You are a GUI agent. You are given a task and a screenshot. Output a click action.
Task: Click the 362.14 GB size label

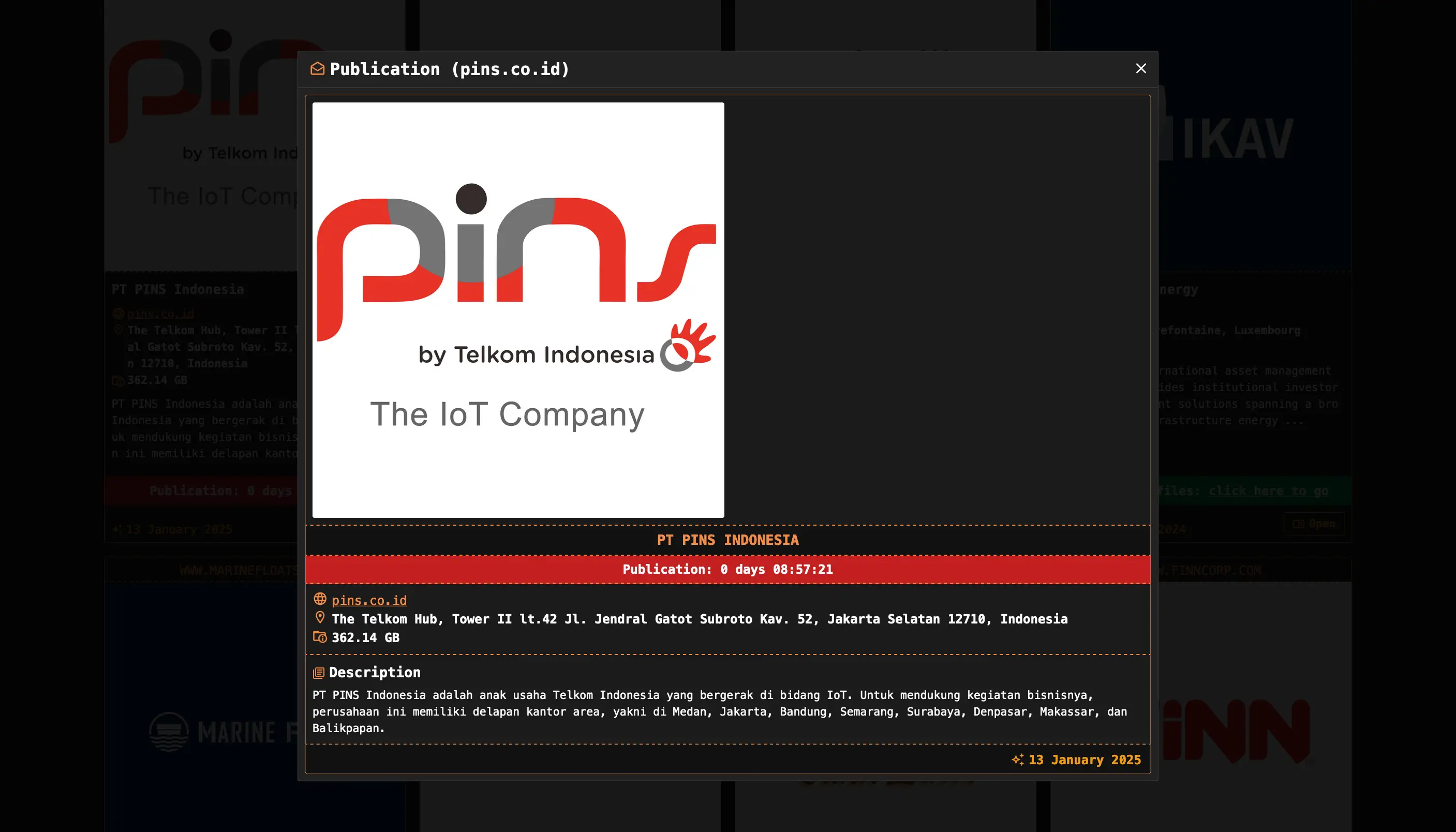(366, 638)
